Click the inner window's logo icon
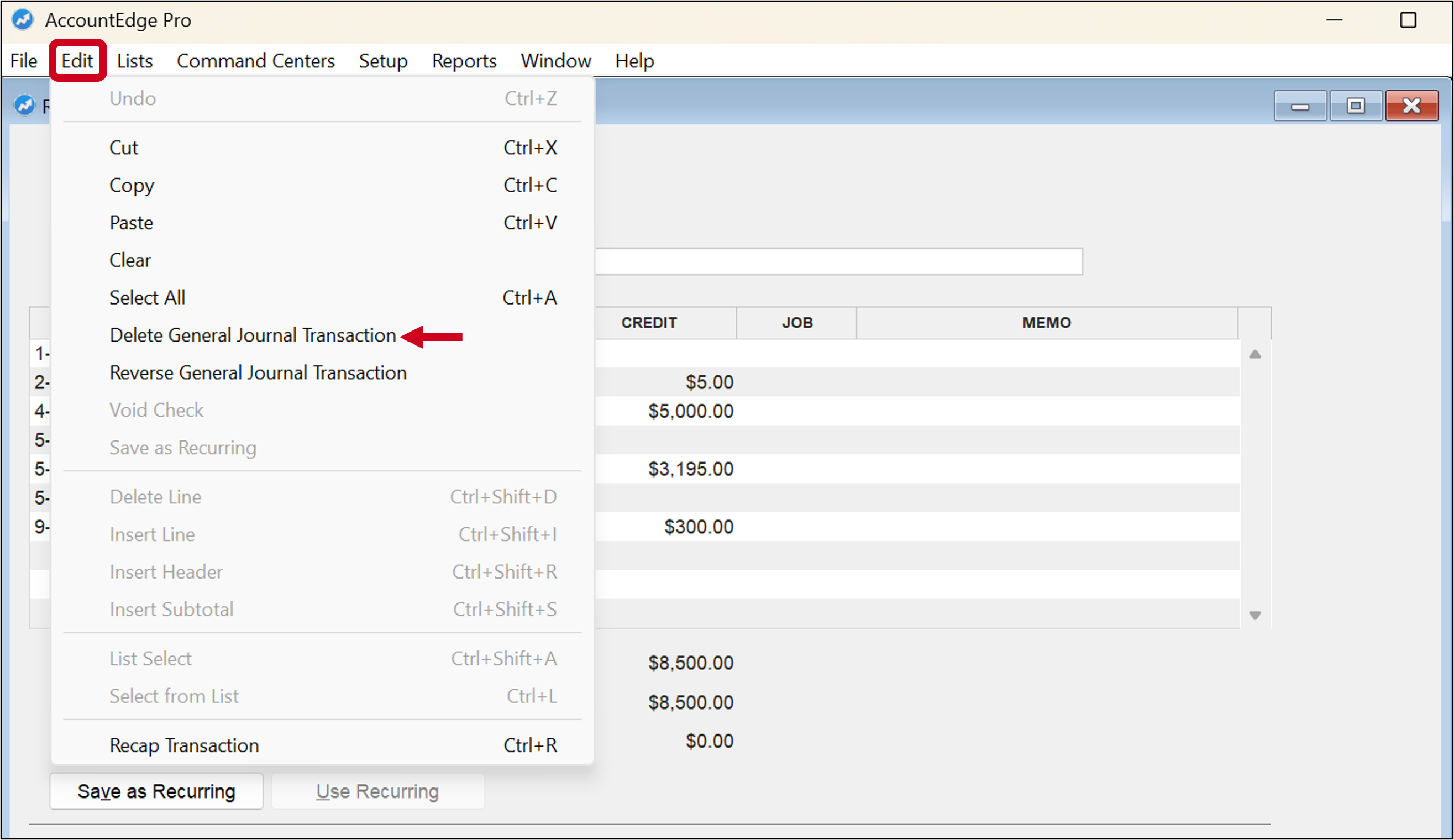This screenshot has width=1454, height=840. (24, 105)
